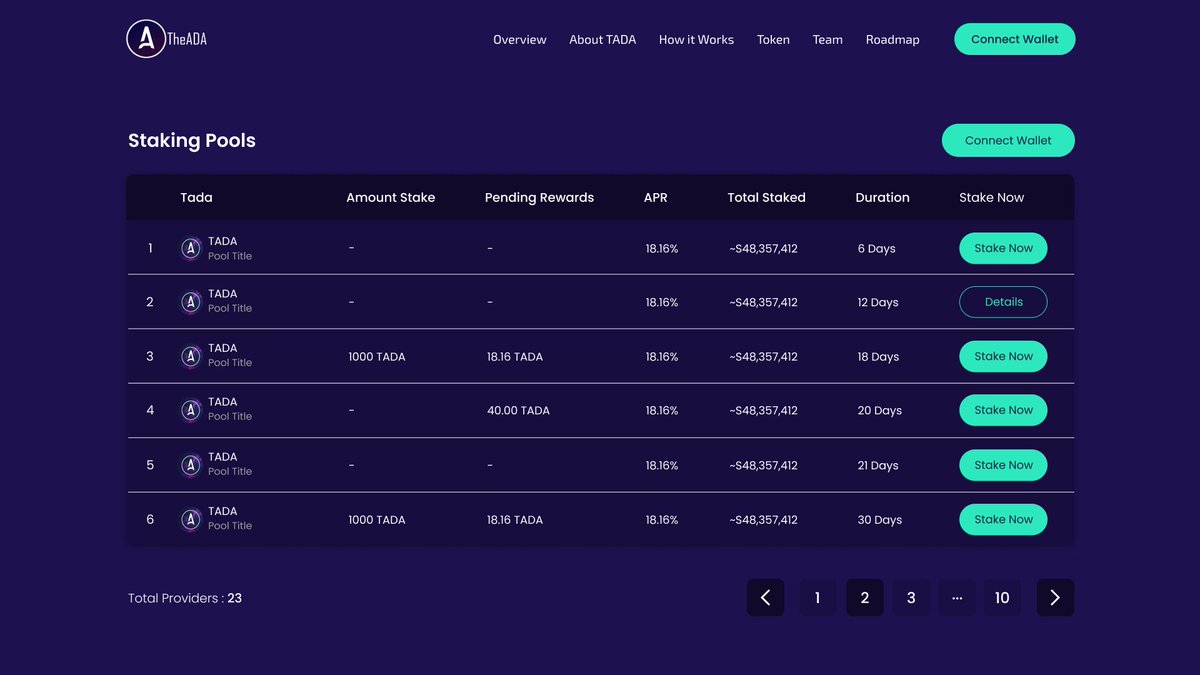The width and height of the screenshot is (1200, 675).
Task: Click Stake Now for the 30 Days pool
Action: pyautogui.click(x=1003, y=519)
